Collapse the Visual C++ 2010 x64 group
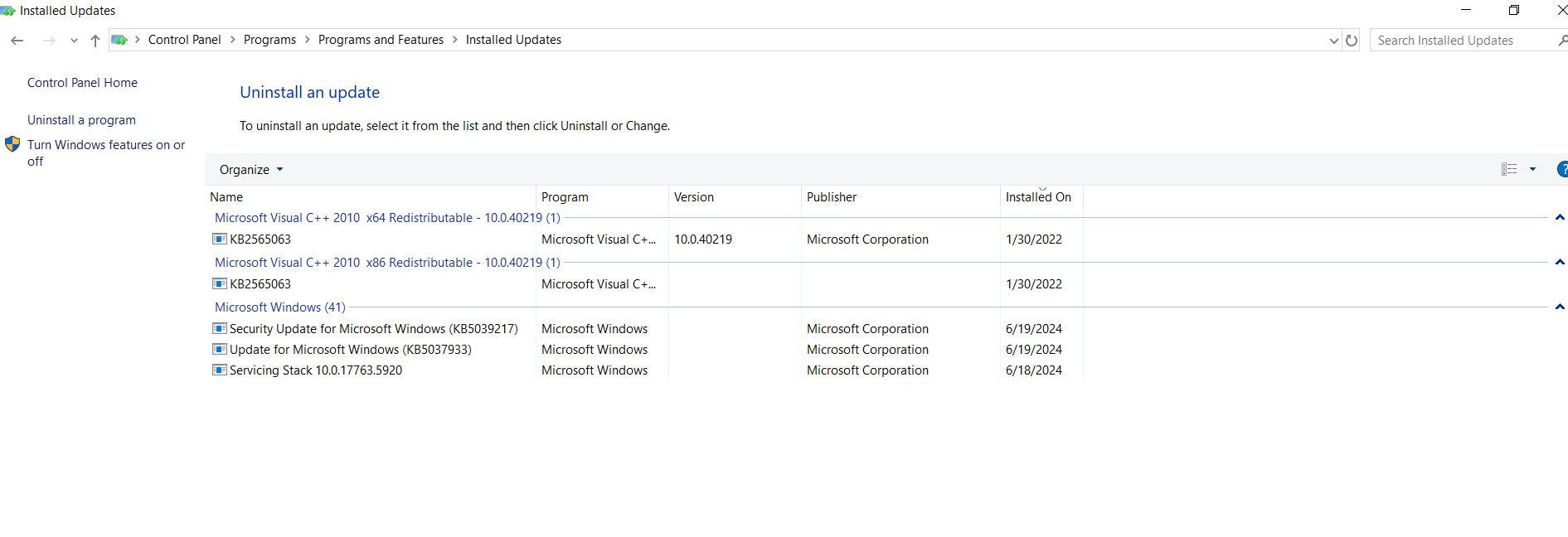The image size is (1568, 537). tap(1560, 217)
